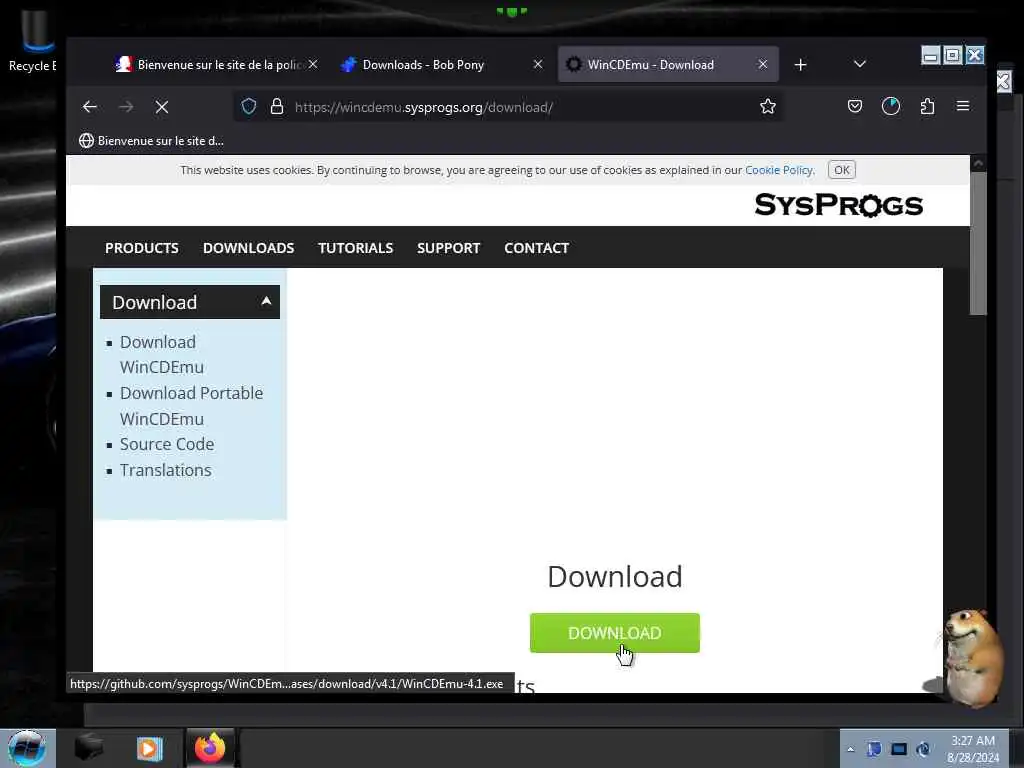Click the tray icon left of the clock

pyautogui.click(x=923, y=749)
